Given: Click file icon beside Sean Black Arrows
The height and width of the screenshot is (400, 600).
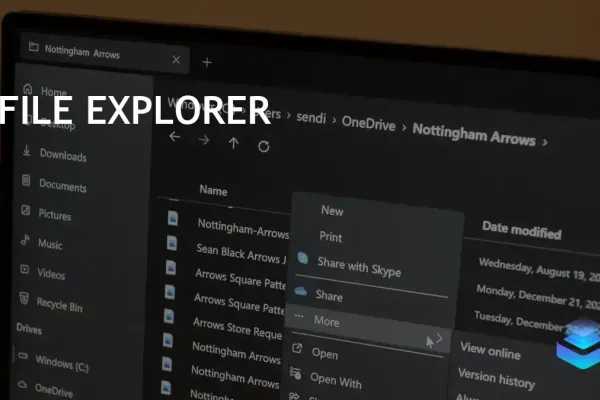Looking at the screenshot, I should [x=172, y=243].
